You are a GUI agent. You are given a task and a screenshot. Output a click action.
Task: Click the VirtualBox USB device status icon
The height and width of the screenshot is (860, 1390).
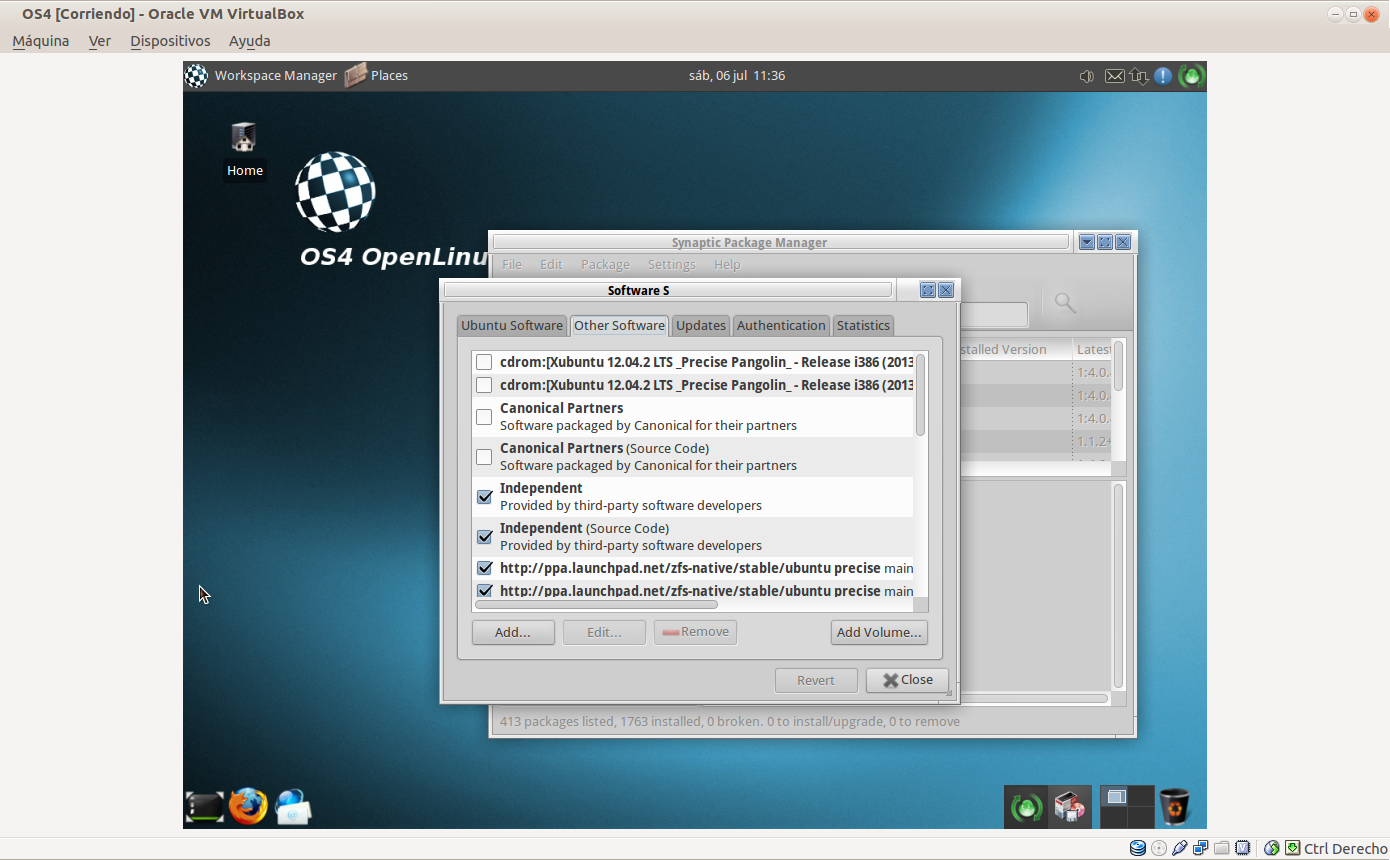click(x=1180, y=848)
